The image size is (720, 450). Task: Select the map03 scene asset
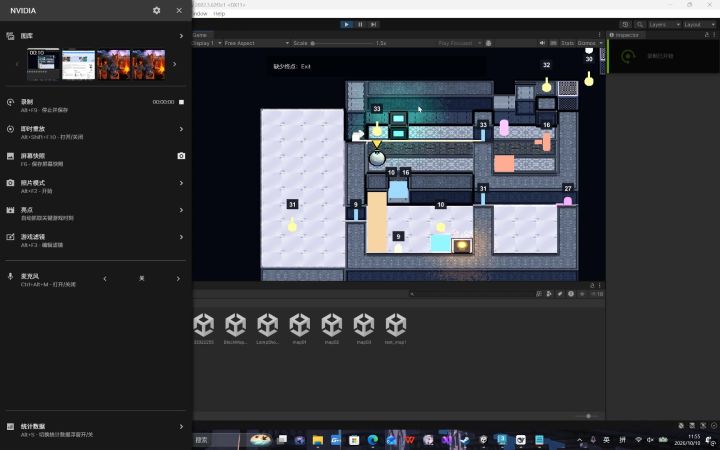364,328
